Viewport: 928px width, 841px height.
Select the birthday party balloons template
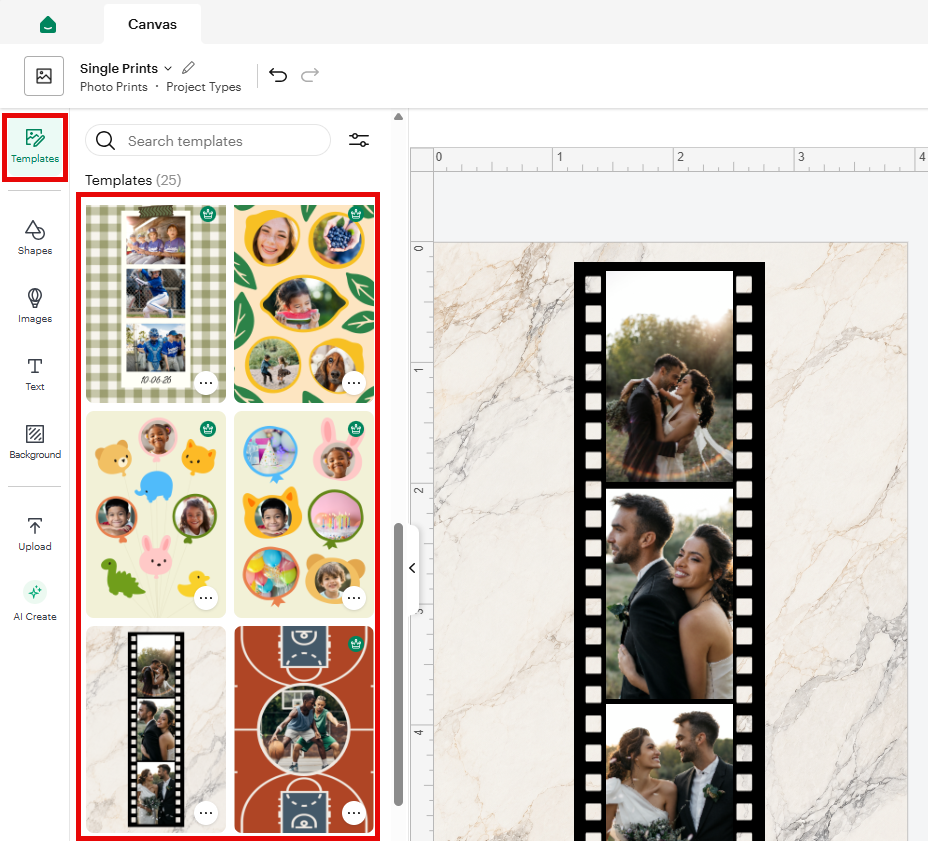coord(304,514)
